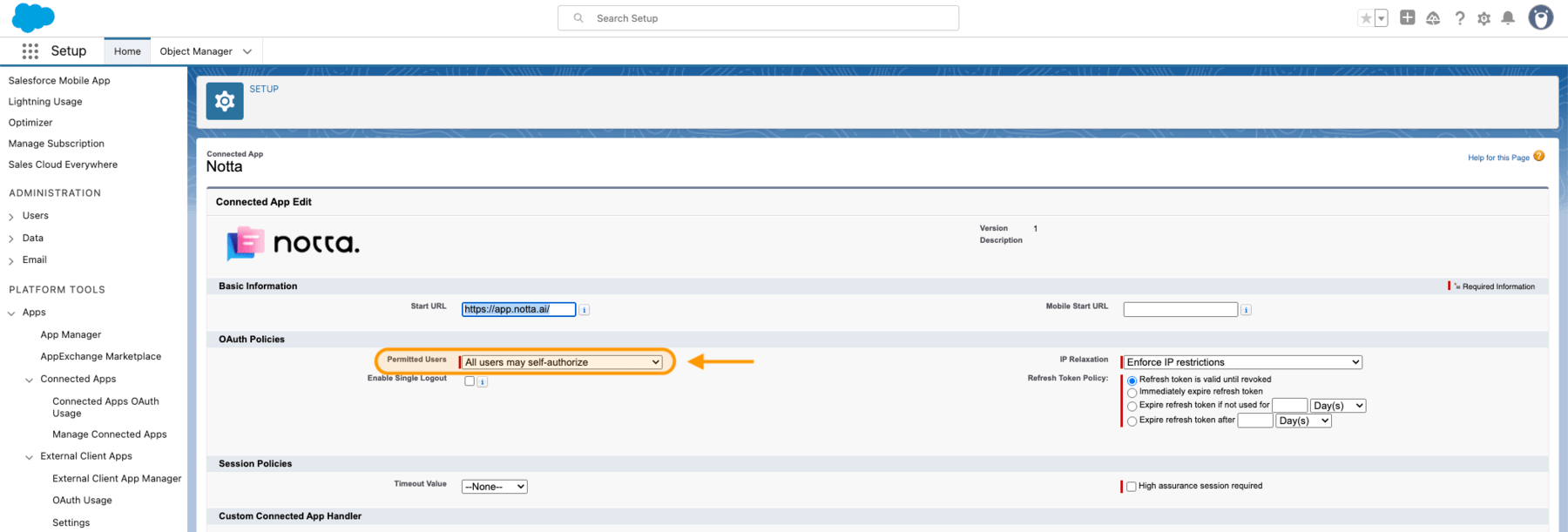Open Day(s) dropdown for not-used-for expiry
The image size is (1568, 532).
[x=1338, y=406]
